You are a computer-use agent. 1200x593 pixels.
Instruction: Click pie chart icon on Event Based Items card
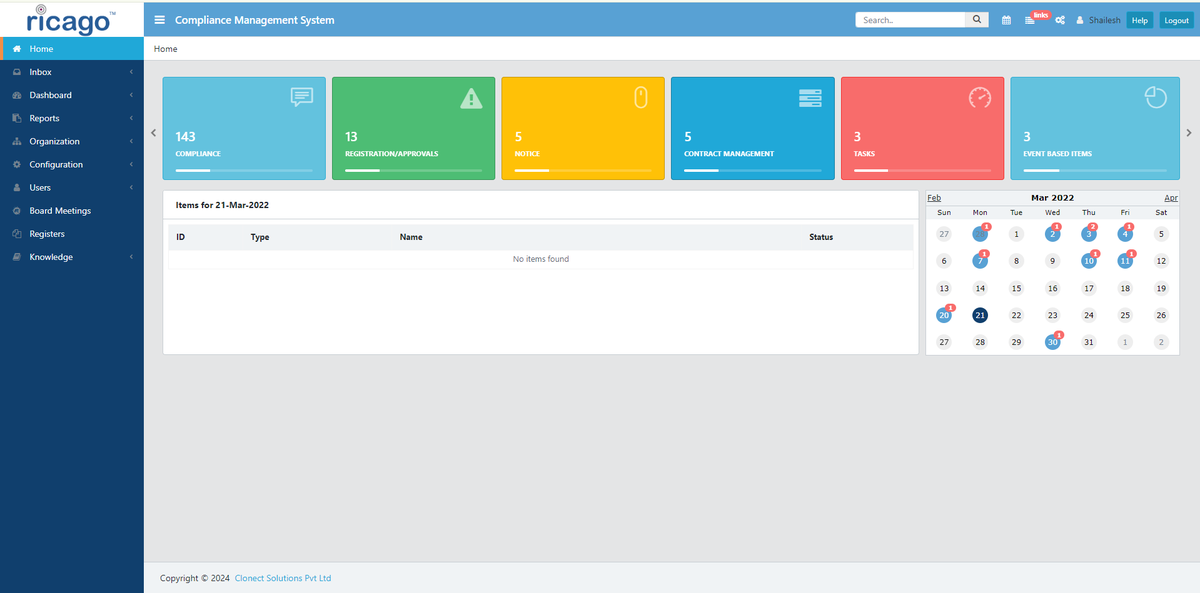(x=1156, y=97)
